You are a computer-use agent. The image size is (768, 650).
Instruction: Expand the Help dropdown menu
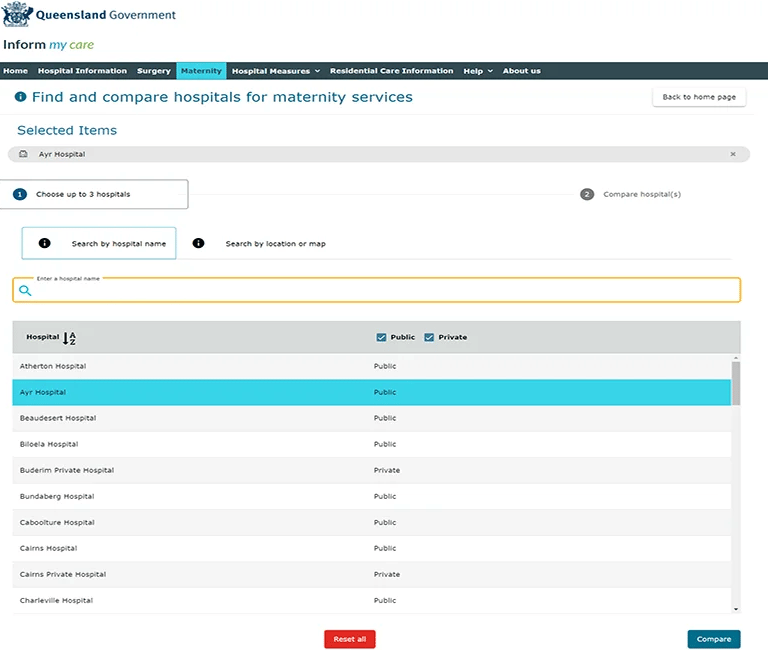point(478,71)
